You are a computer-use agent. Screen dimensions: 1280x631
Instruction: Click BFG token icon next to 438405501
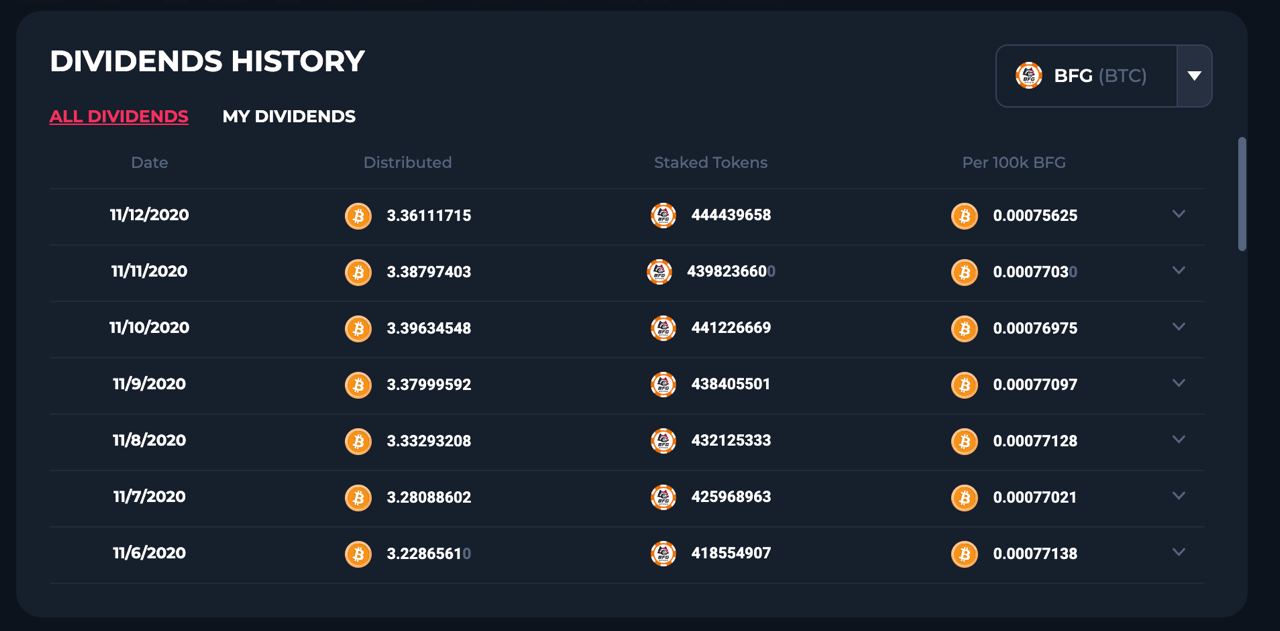(x=663, y=384)
